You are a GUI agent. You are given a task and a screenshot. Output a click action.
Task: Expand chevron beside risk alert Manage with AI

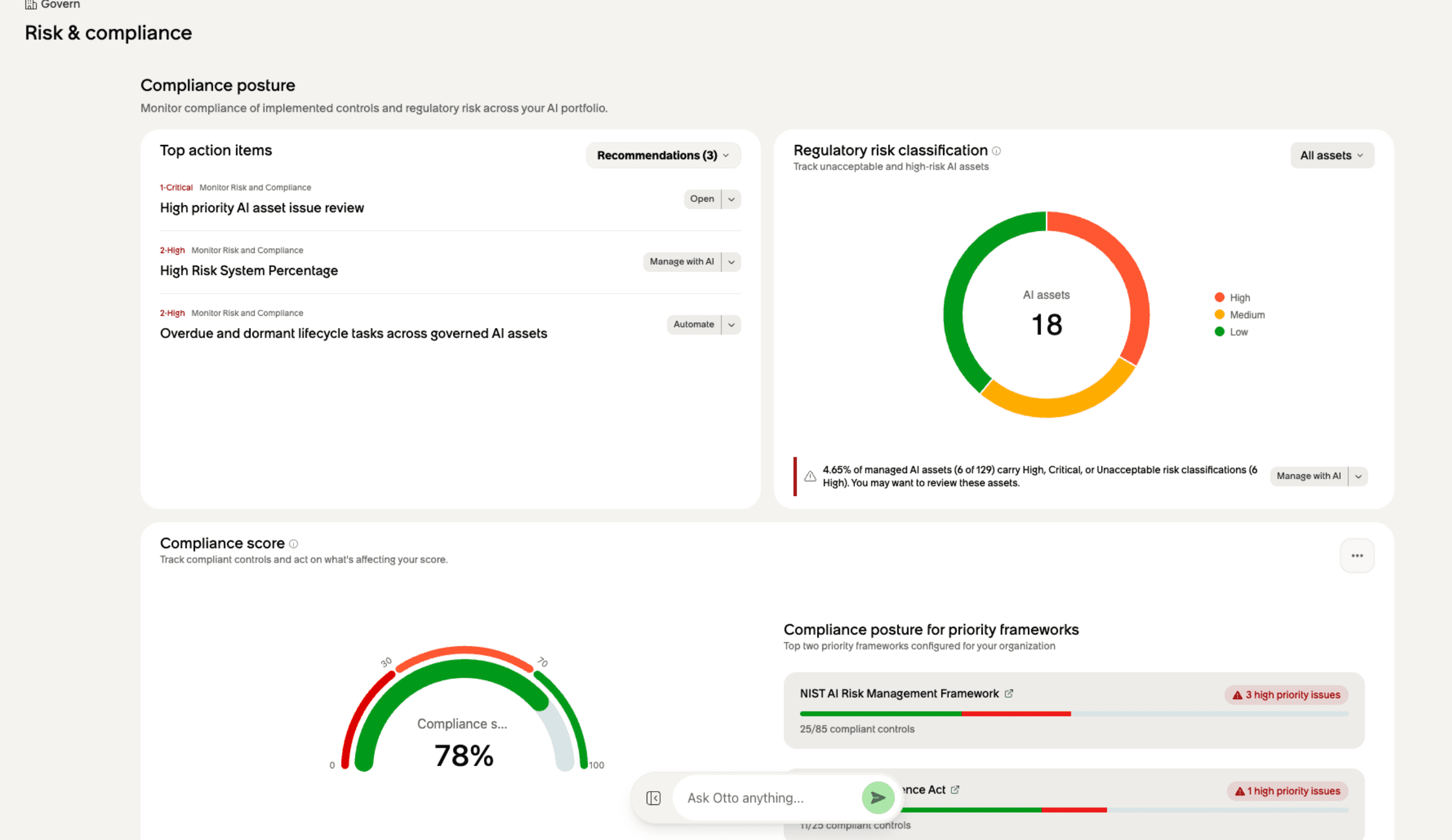[1358, 476]
